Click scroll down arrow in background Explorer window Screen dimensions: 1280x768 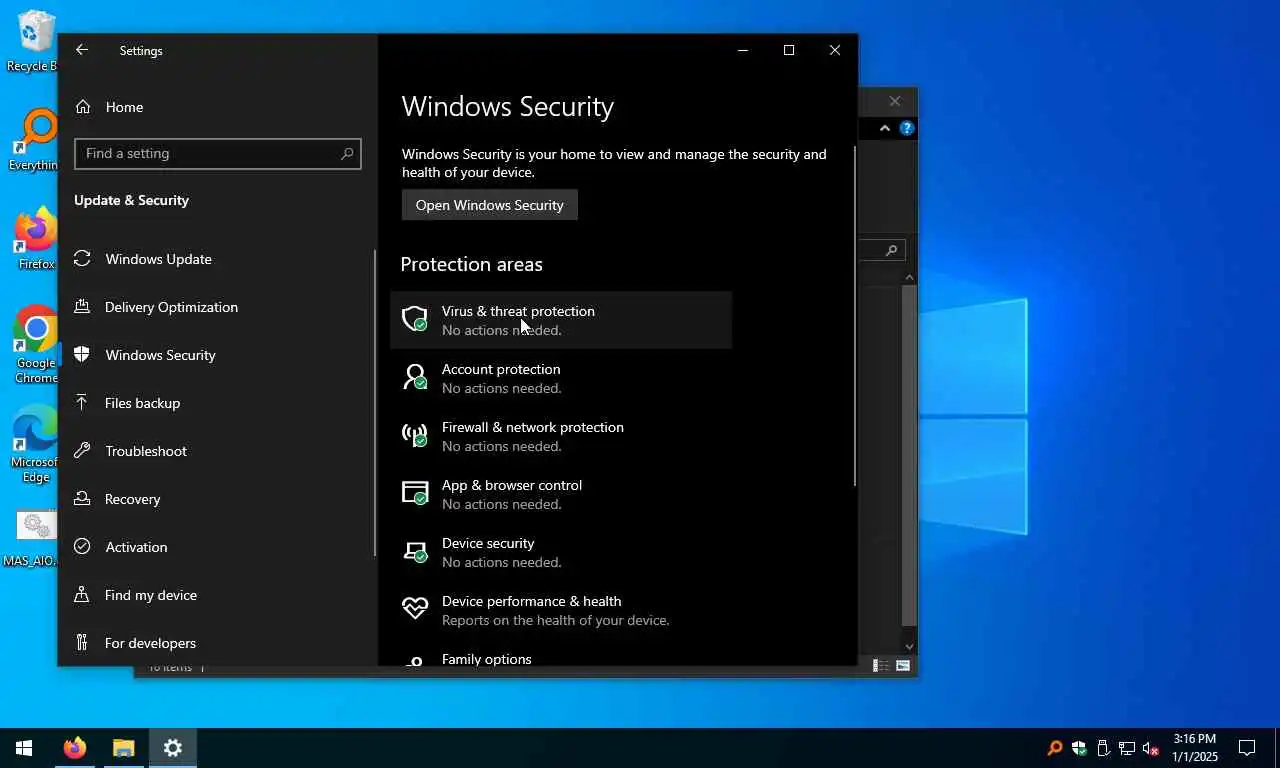tap(909, 646)
